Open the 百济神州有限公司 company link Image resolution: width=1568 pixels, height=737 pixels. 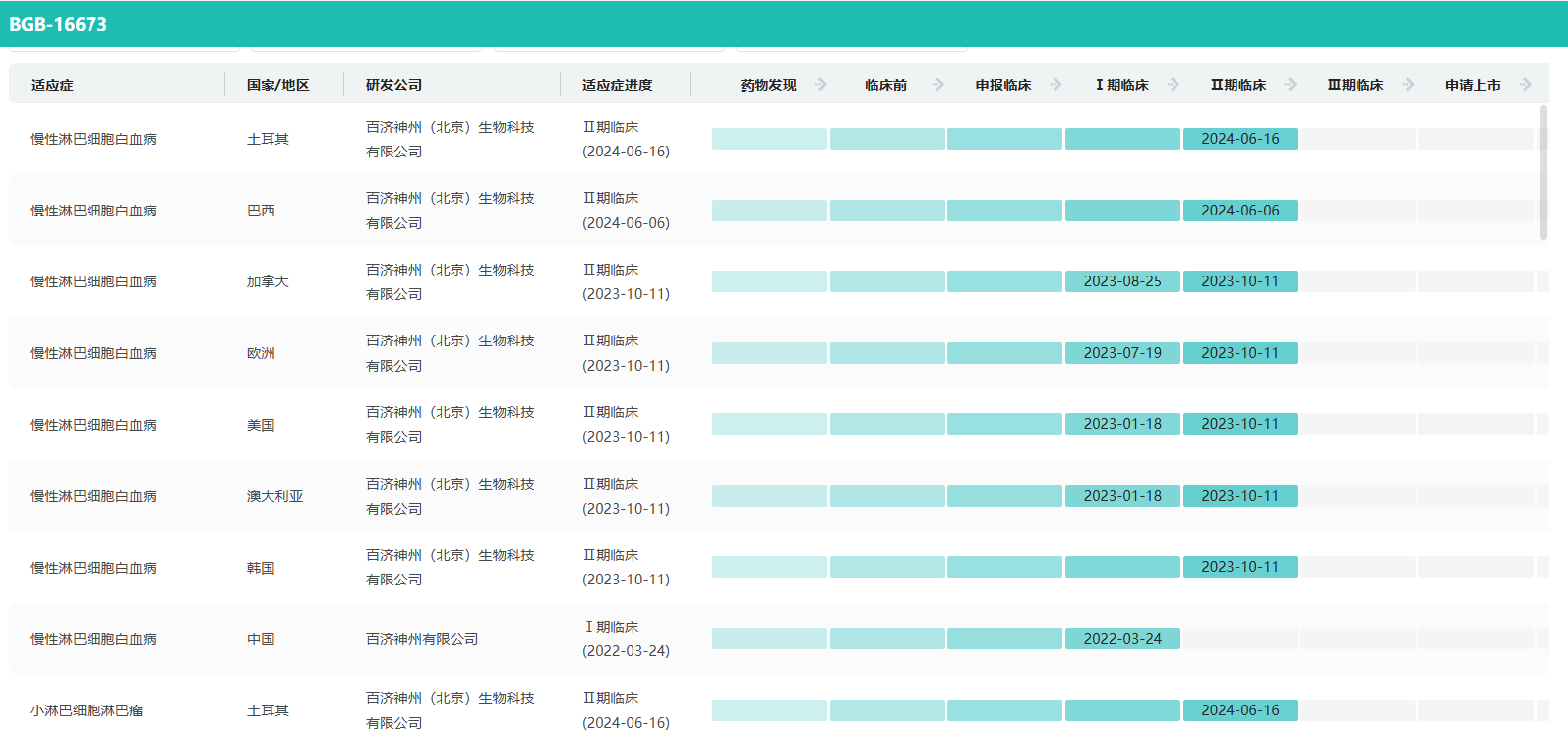[422, 639]
